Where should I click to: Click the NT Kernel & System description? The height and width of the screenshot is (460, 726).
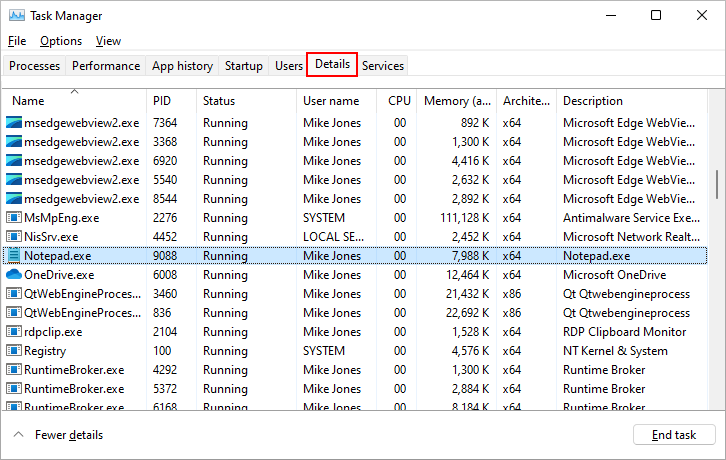[x=615, y=351]
